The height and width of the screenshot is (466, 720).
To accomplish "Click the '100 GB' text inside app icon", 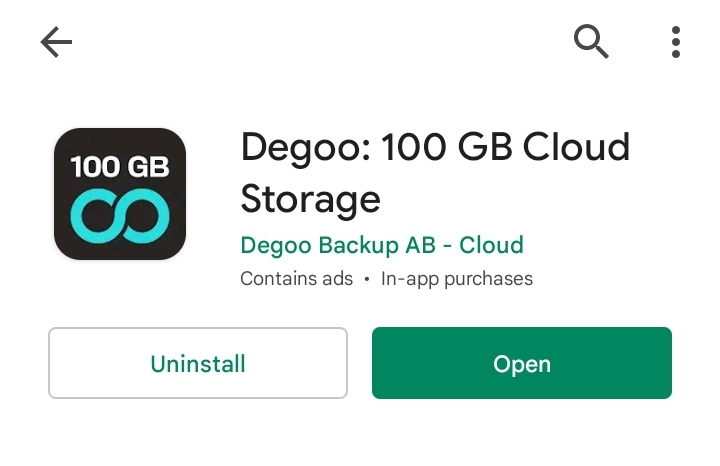I will pos(120,166).
